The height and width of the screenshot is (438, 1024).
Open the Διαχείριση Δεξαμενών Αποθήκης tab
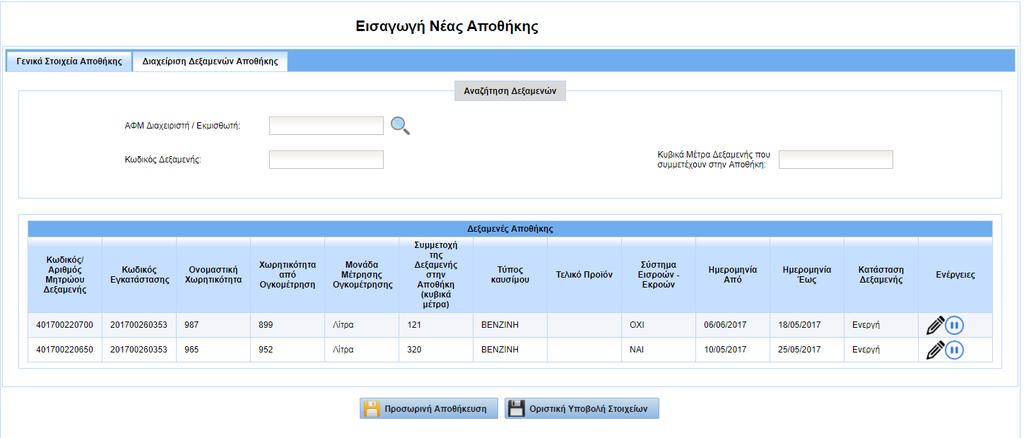pos(210,61)
